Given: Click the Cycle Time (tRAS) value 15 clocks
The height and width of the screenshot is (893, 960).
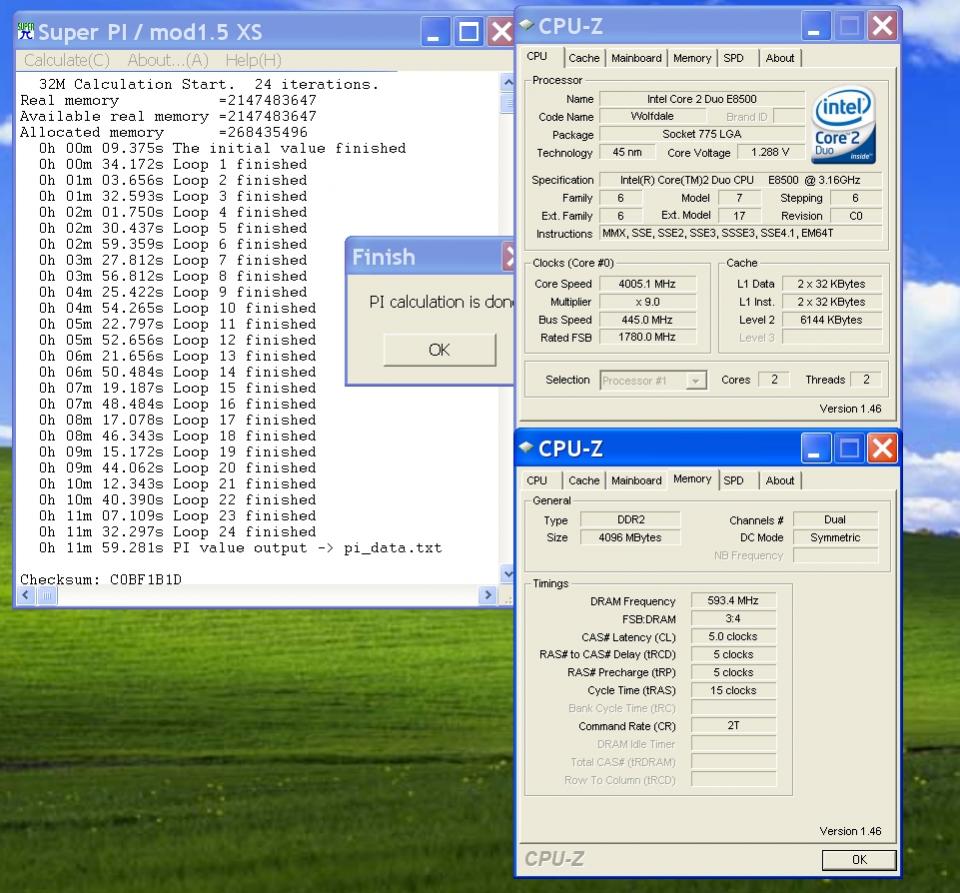Looking at the screenshot, I should [733, 690].
